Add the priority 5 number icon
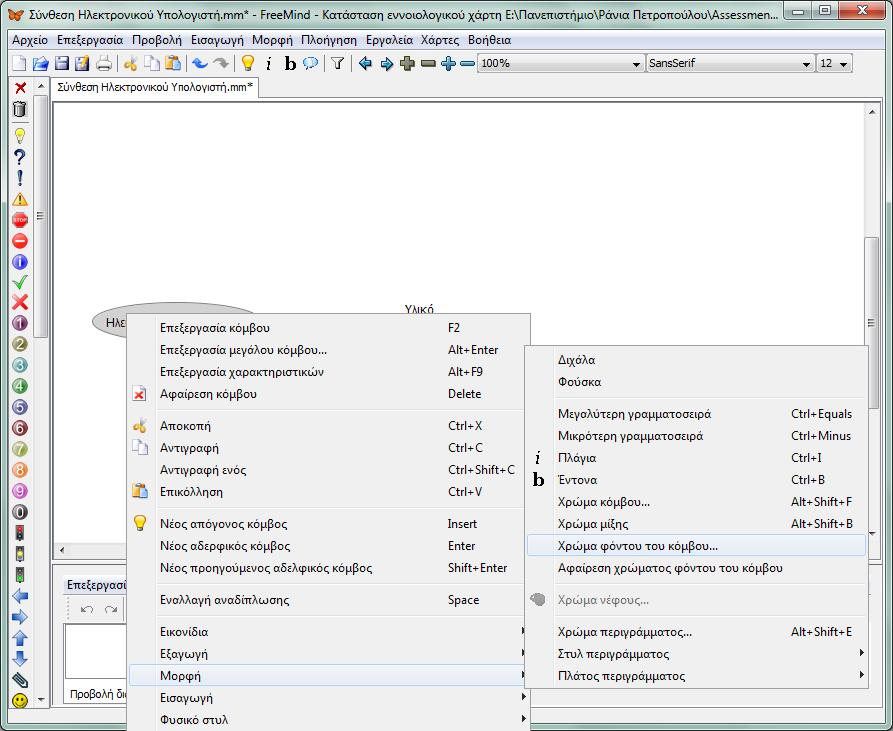Viewport: 893px width, 731px height. (20, 407)
